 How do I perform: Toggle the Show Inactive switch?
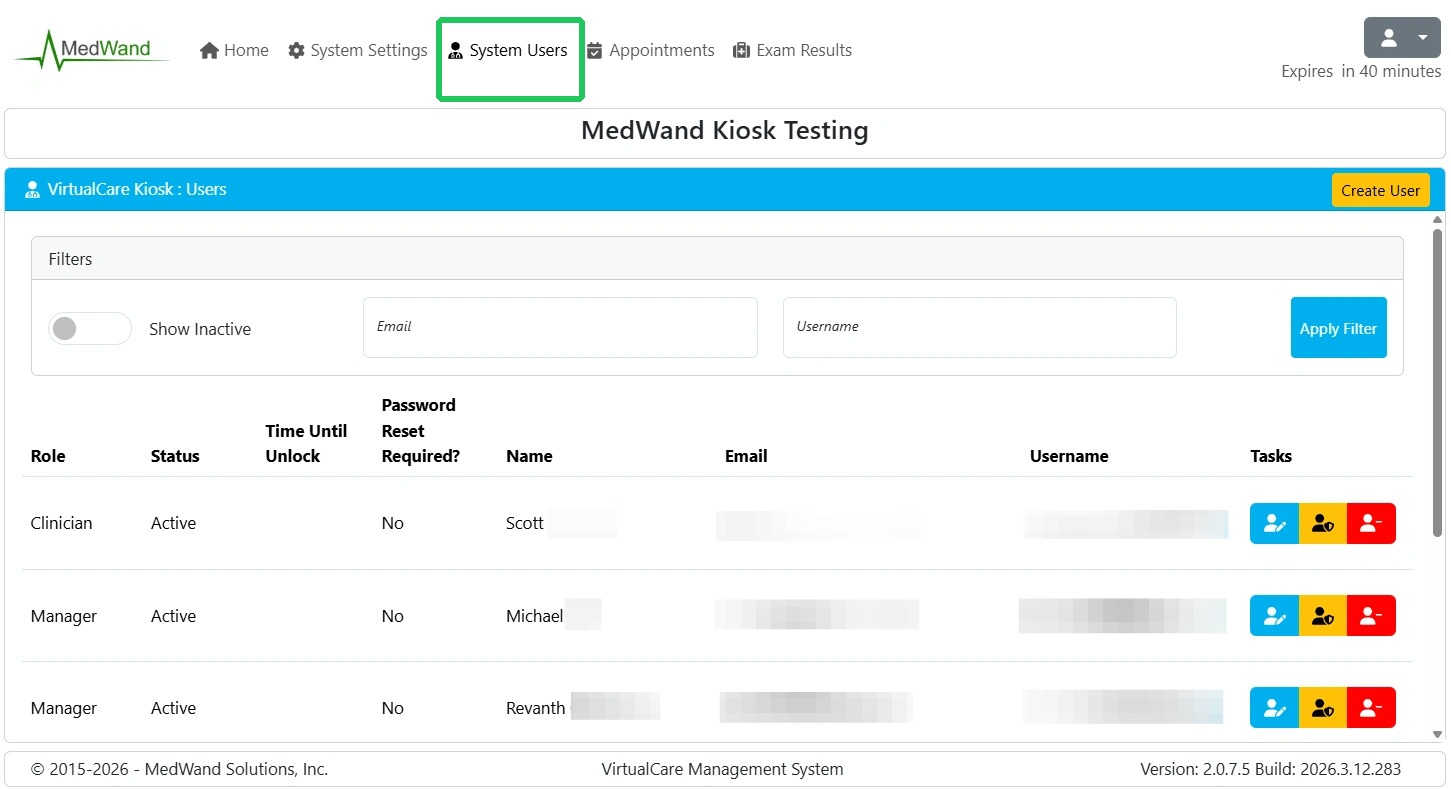[x=90, y=329]
